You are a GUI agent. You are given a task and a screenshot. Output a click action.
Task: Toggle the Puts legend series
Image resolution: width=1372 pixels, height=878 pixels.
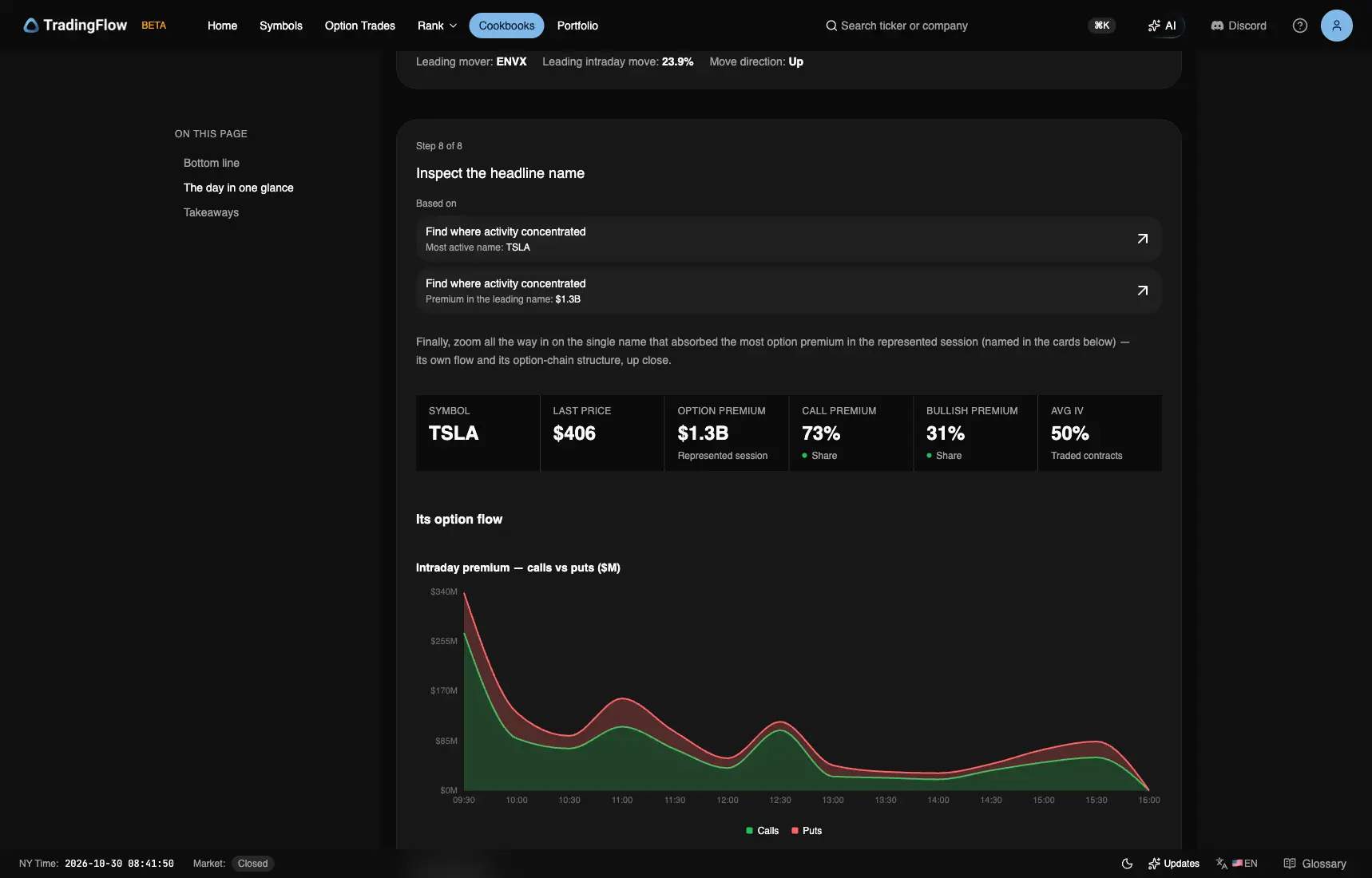coord(807,831)
